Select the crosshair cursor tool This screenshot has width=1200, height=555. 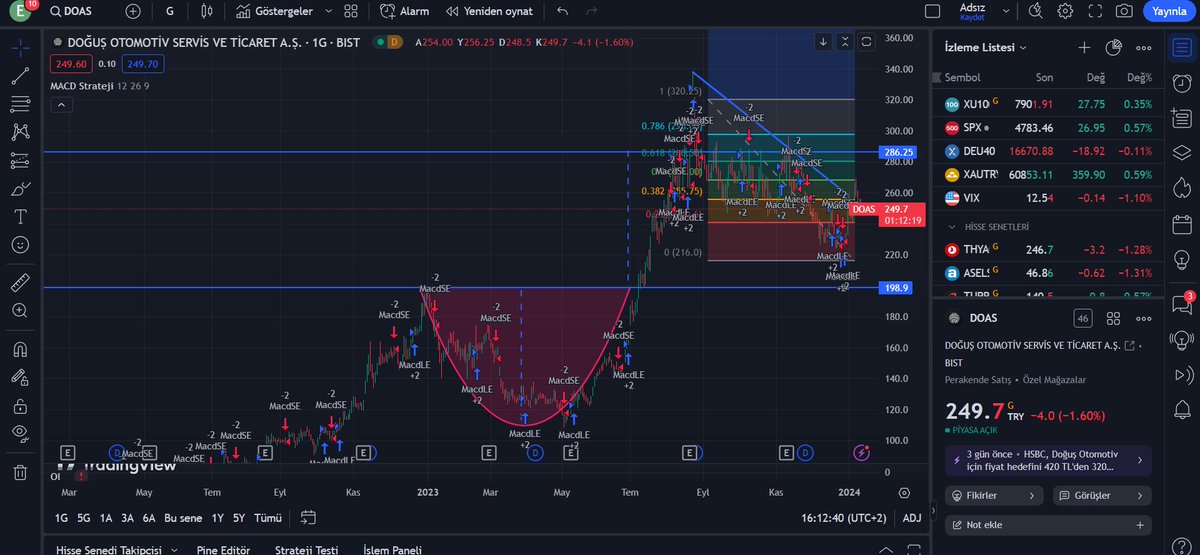click(20, 47)
